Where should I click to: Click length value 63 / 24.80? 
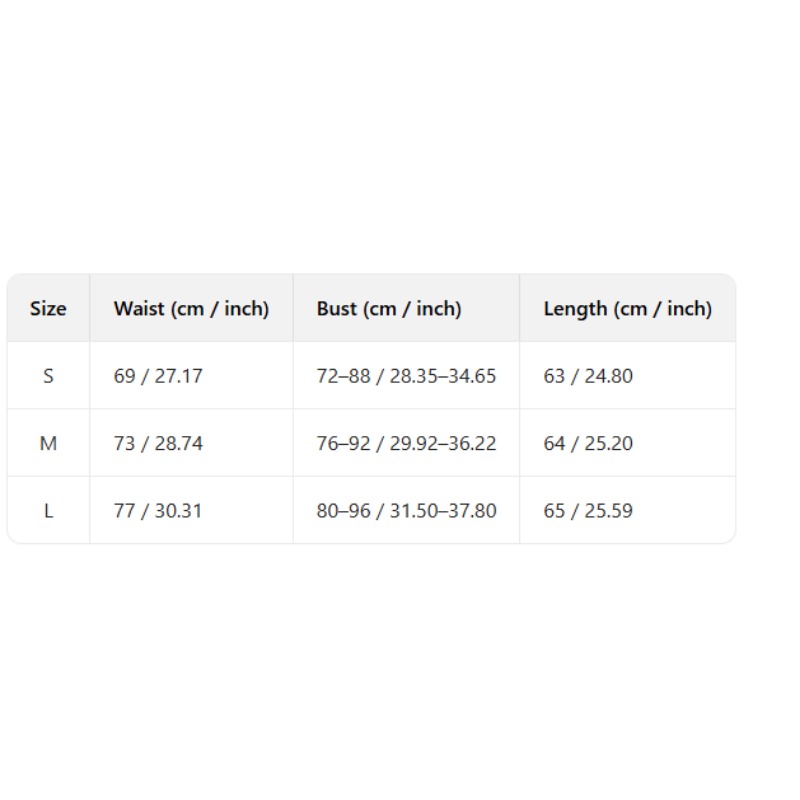588,376
